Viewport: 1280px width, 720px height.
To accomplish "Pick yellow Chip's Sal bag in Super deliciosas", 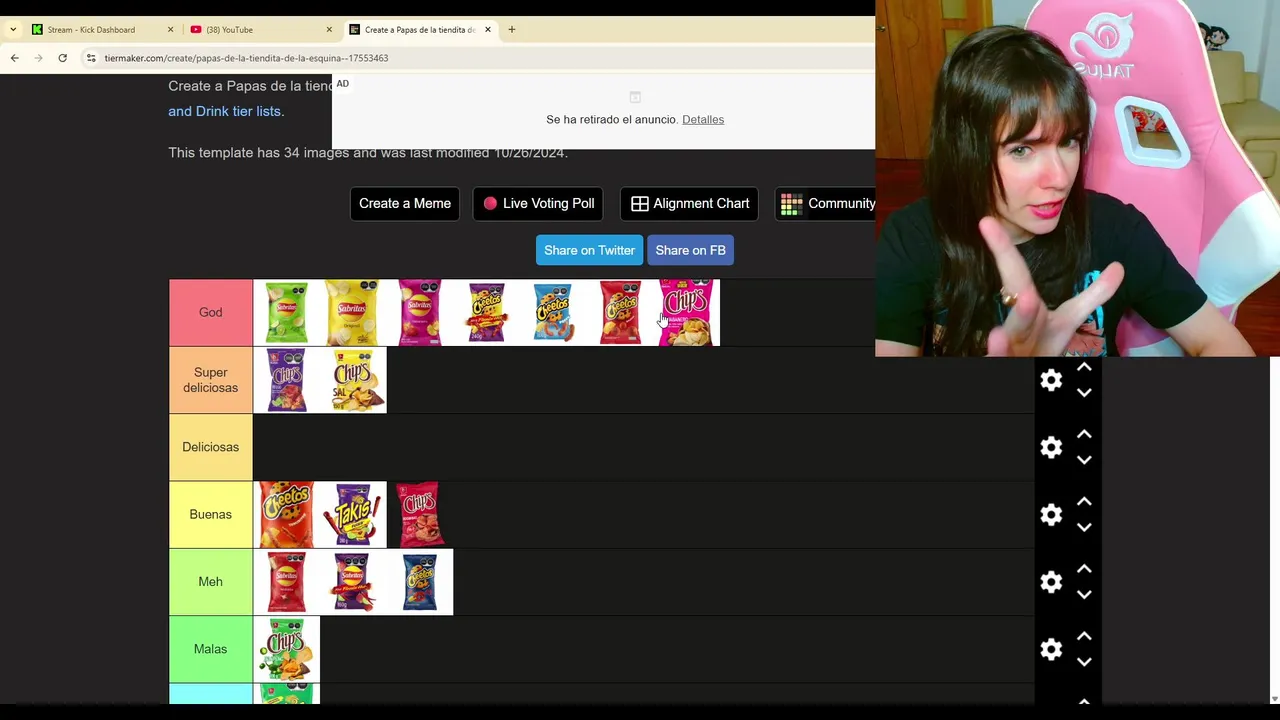I will (353, 380).
